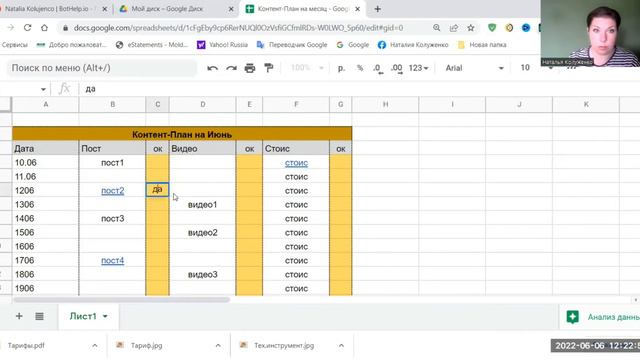
Task: Select the 'видео1' cell
Action: pos(202,204)
